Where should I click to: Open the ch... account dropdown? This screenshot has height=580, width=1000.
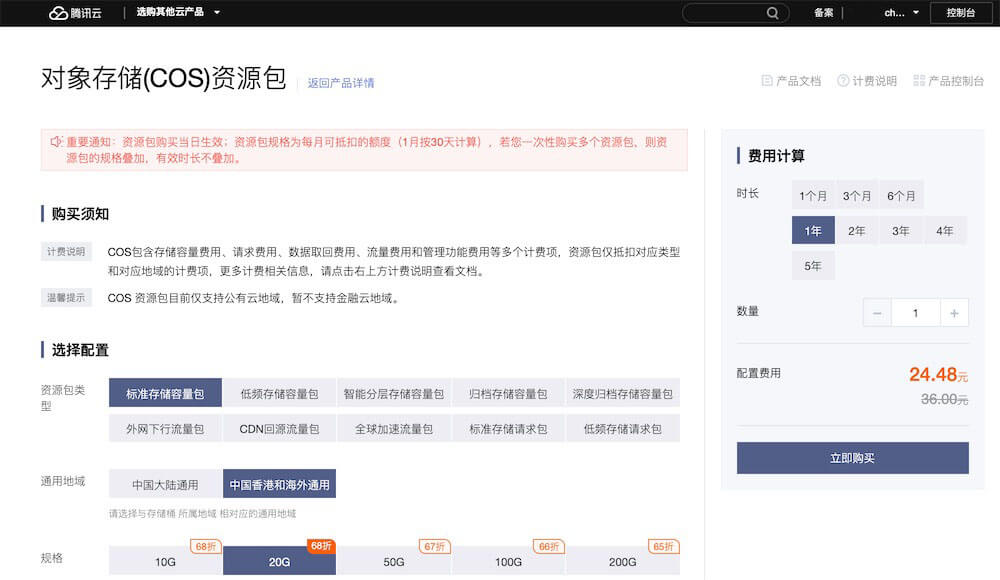(901, 13)
